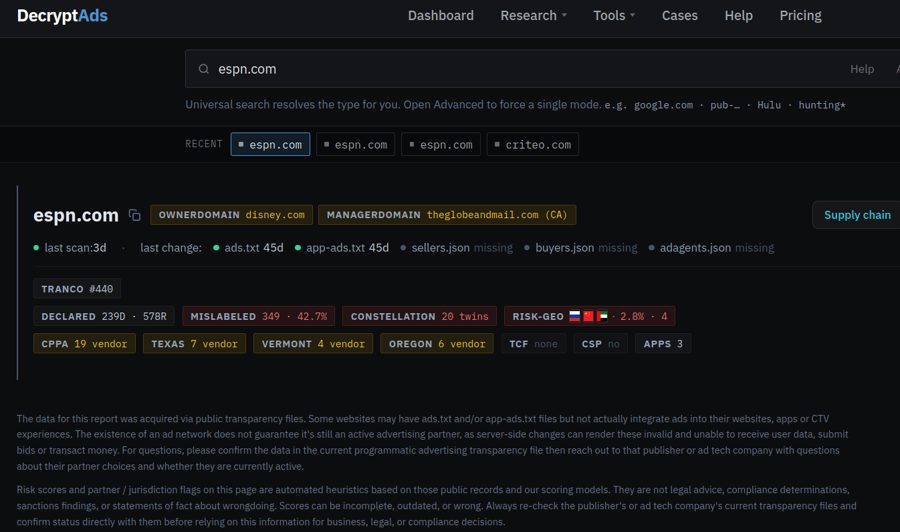Click the CPPA 19 vendor badge
The image size is (900, 532).
[84, 344]
